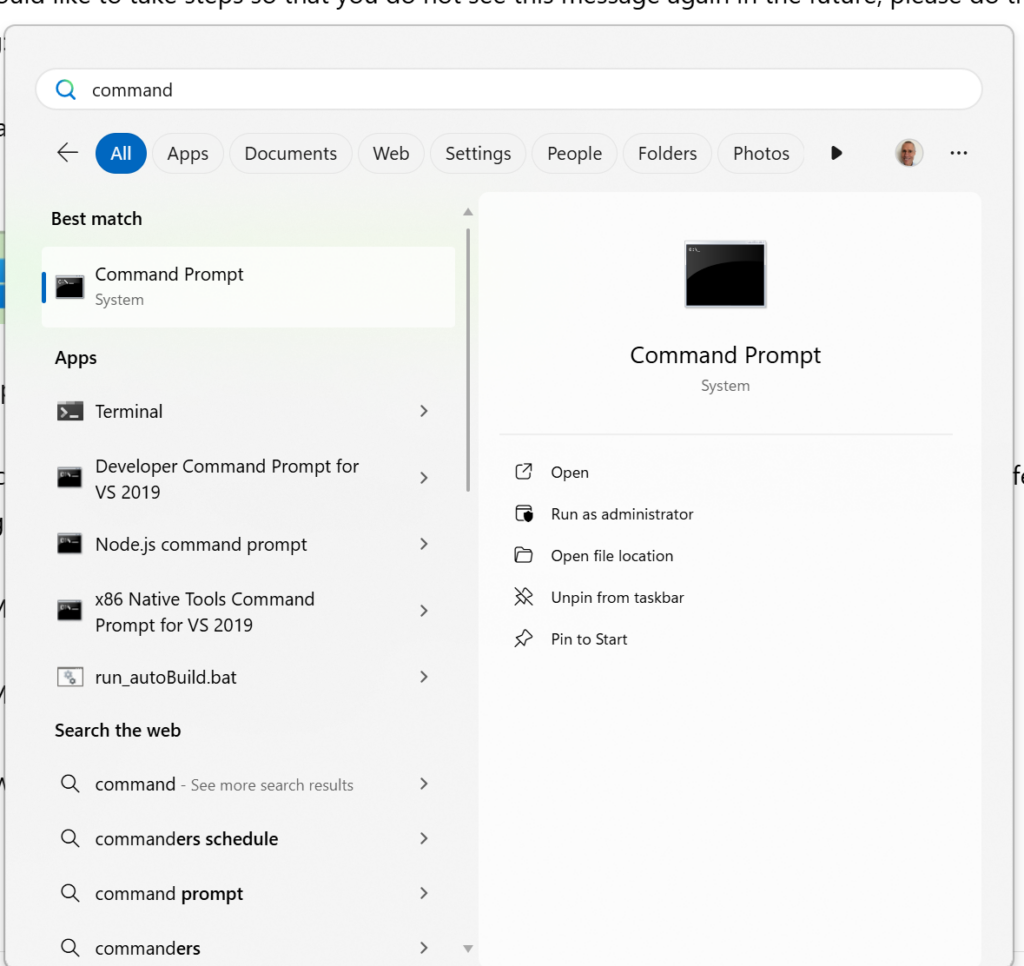Click the Node.js command prompt icon
Image resolution: width=1024 pixels, height=966 pixels.
69,544
